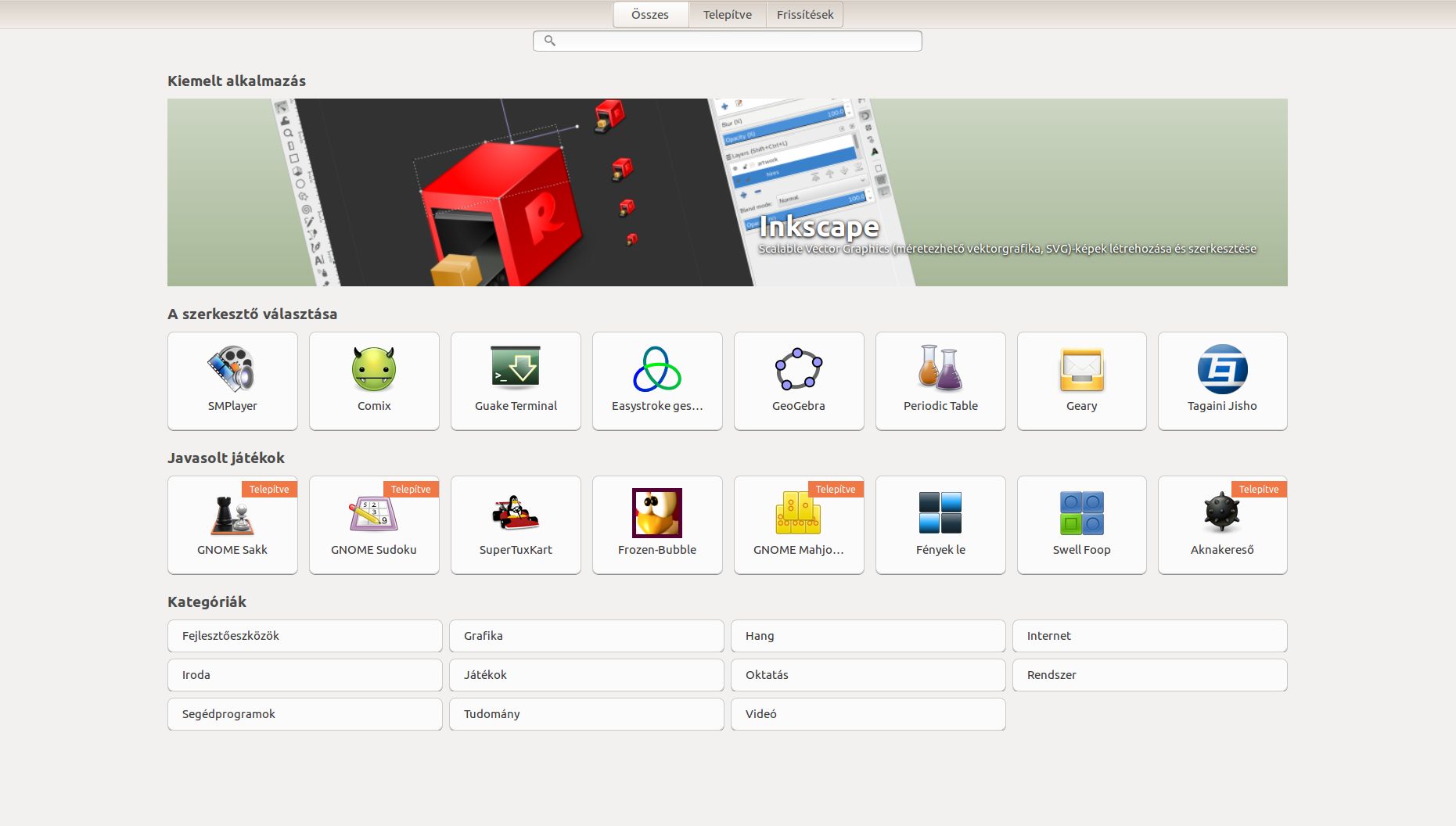Switch to the Telepítve tab

coord(728,15)
